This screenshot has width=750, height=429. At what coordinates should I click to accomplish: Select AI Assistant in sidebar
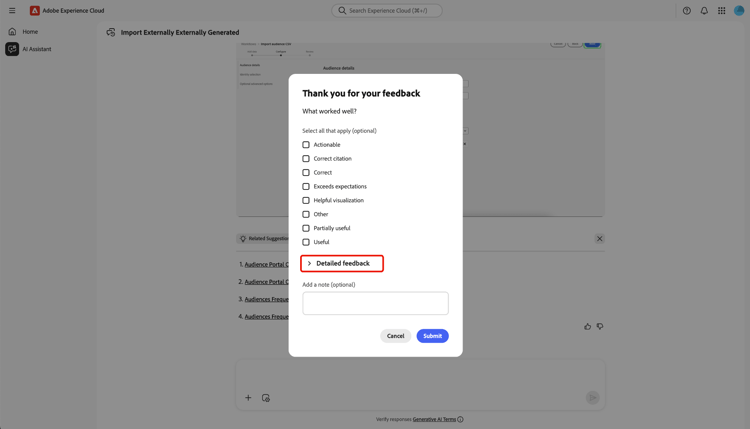click(x=36, y=49)
